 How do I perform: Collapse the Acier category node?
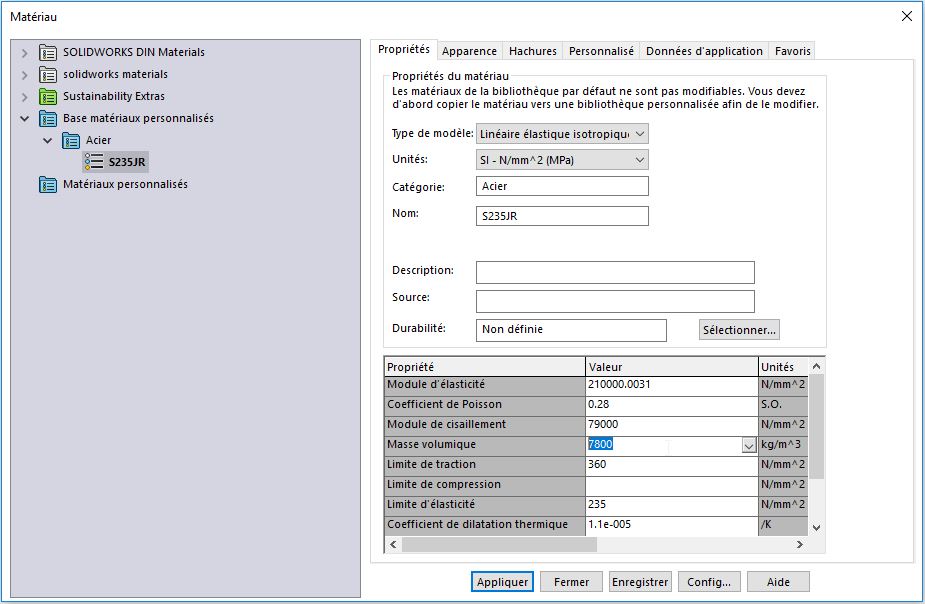[48, 140]
